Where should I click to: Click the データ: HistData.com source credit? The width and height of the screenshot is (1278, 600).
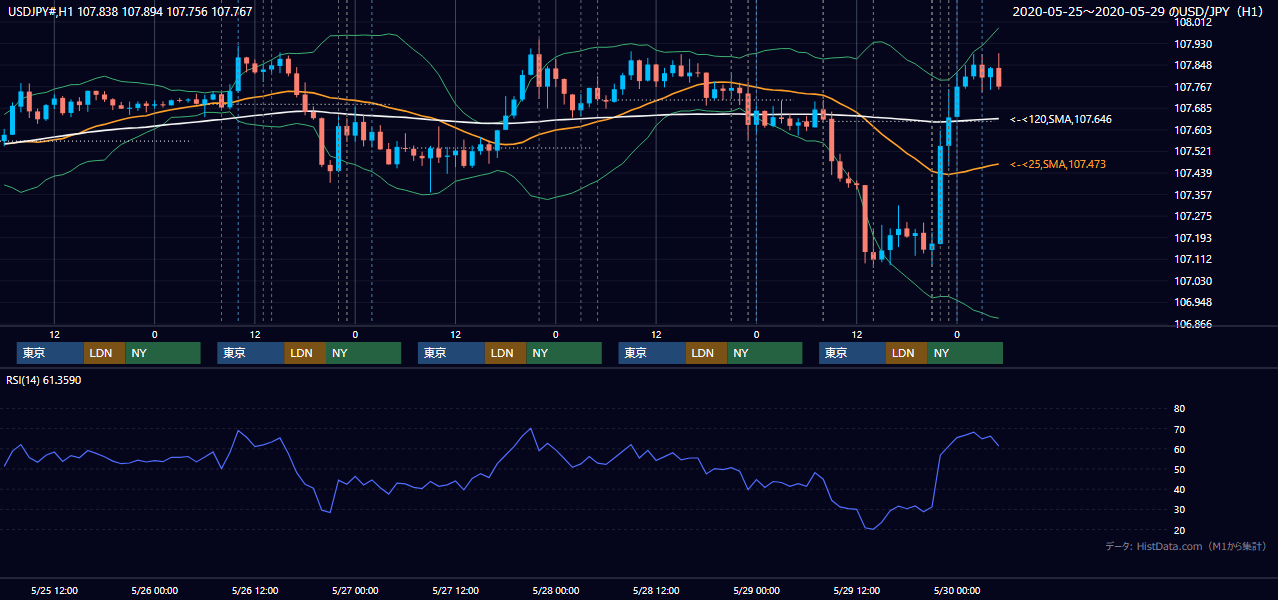pyautogui.click(x=1186, y=546)
